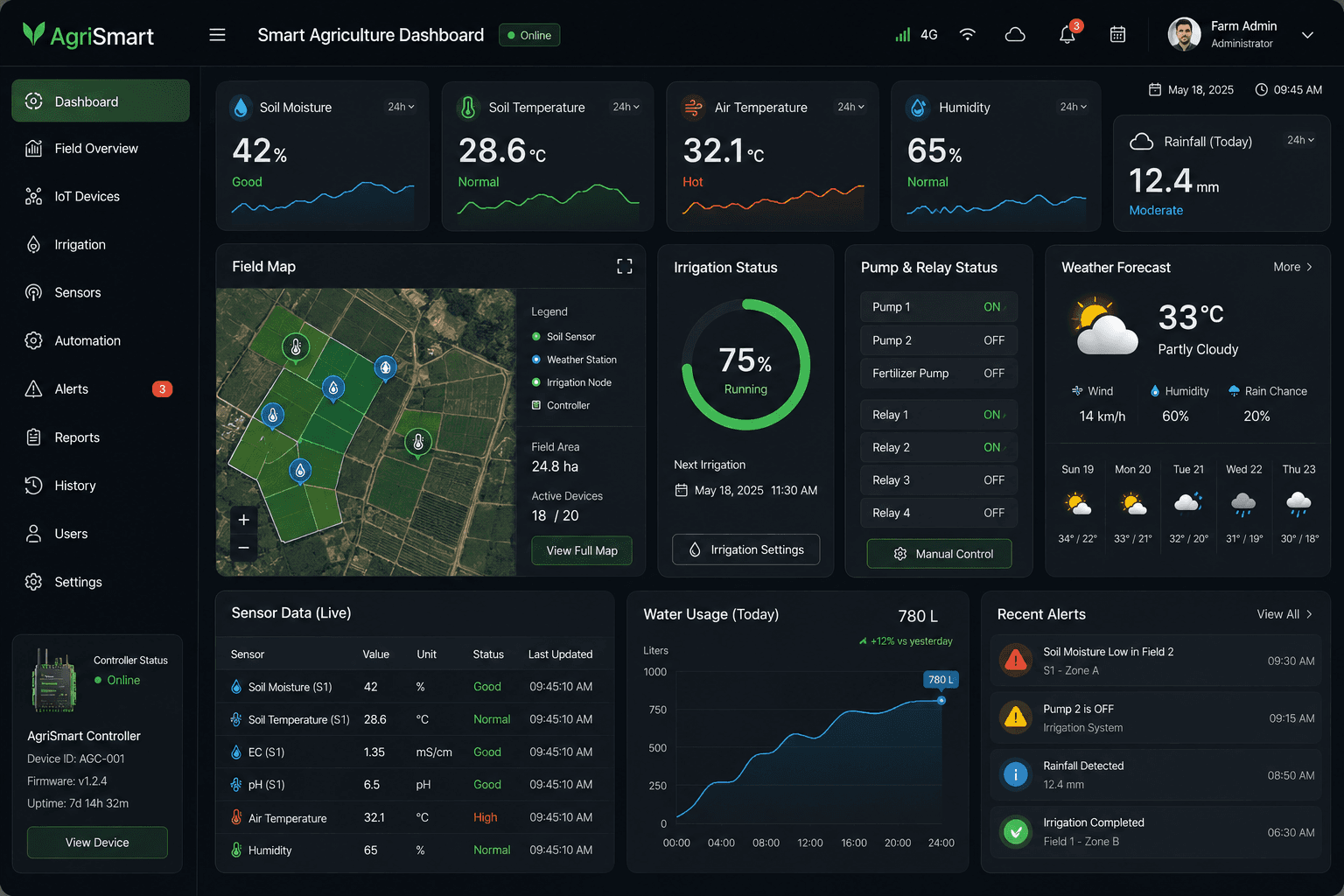Click the Farm Admin profile avatar
This screenshot has height=896, width=1344.
click(x=1184, y=35)
